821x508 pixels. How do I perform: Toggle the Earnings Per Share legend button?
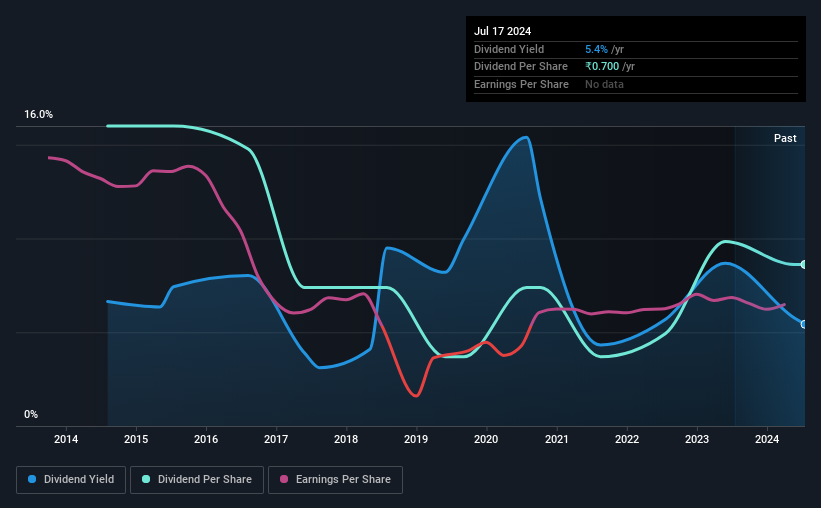point(335,480)
